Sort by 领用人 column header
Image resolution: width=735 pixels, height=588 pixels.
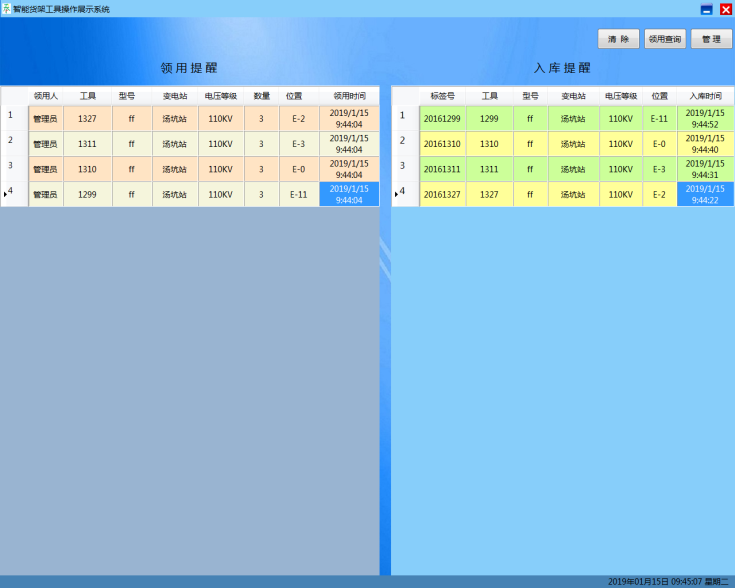pos(46,96)
